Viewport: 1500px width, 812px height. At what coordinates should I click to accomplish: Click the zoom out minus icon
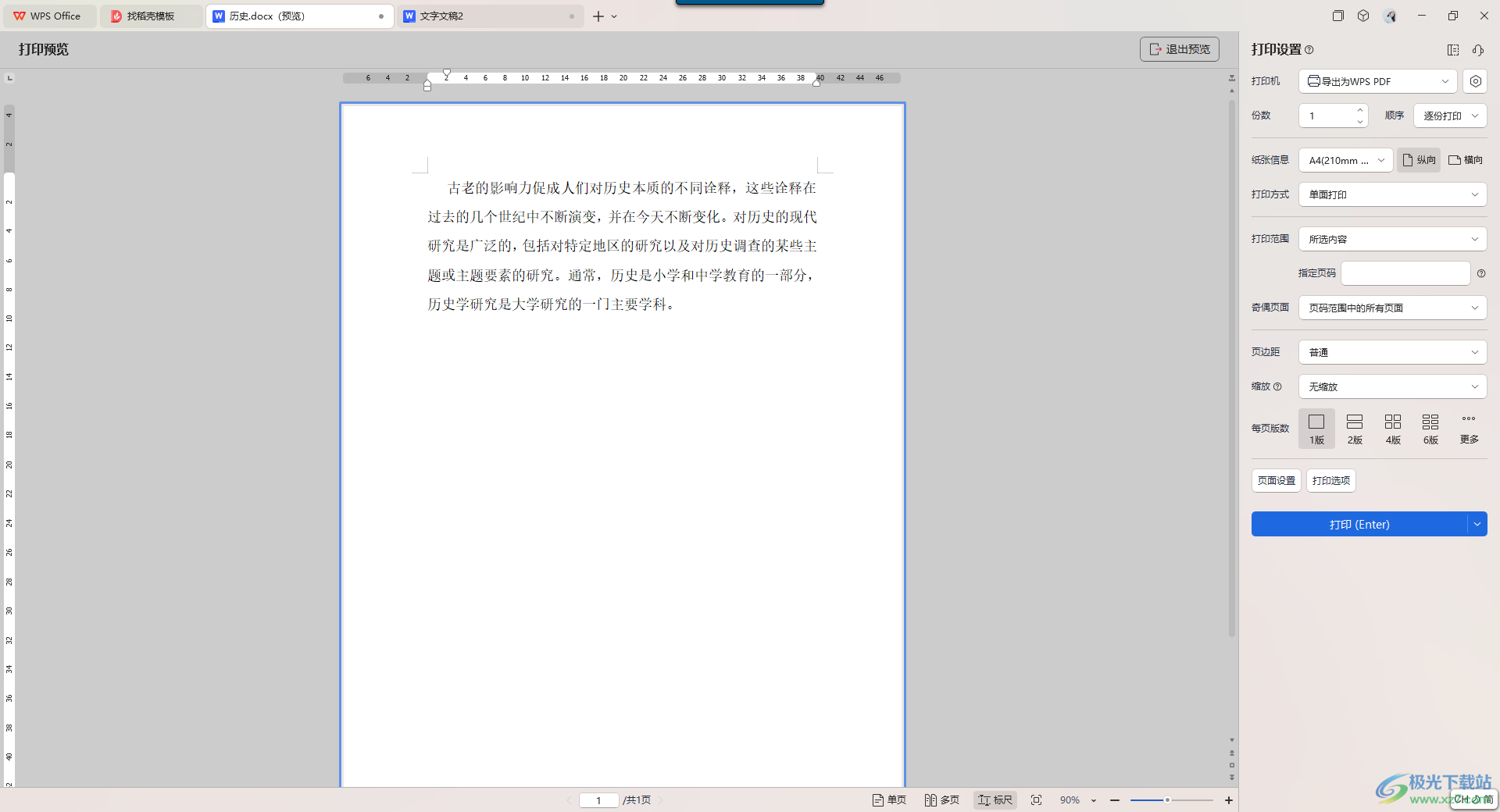click(1115, 800)
